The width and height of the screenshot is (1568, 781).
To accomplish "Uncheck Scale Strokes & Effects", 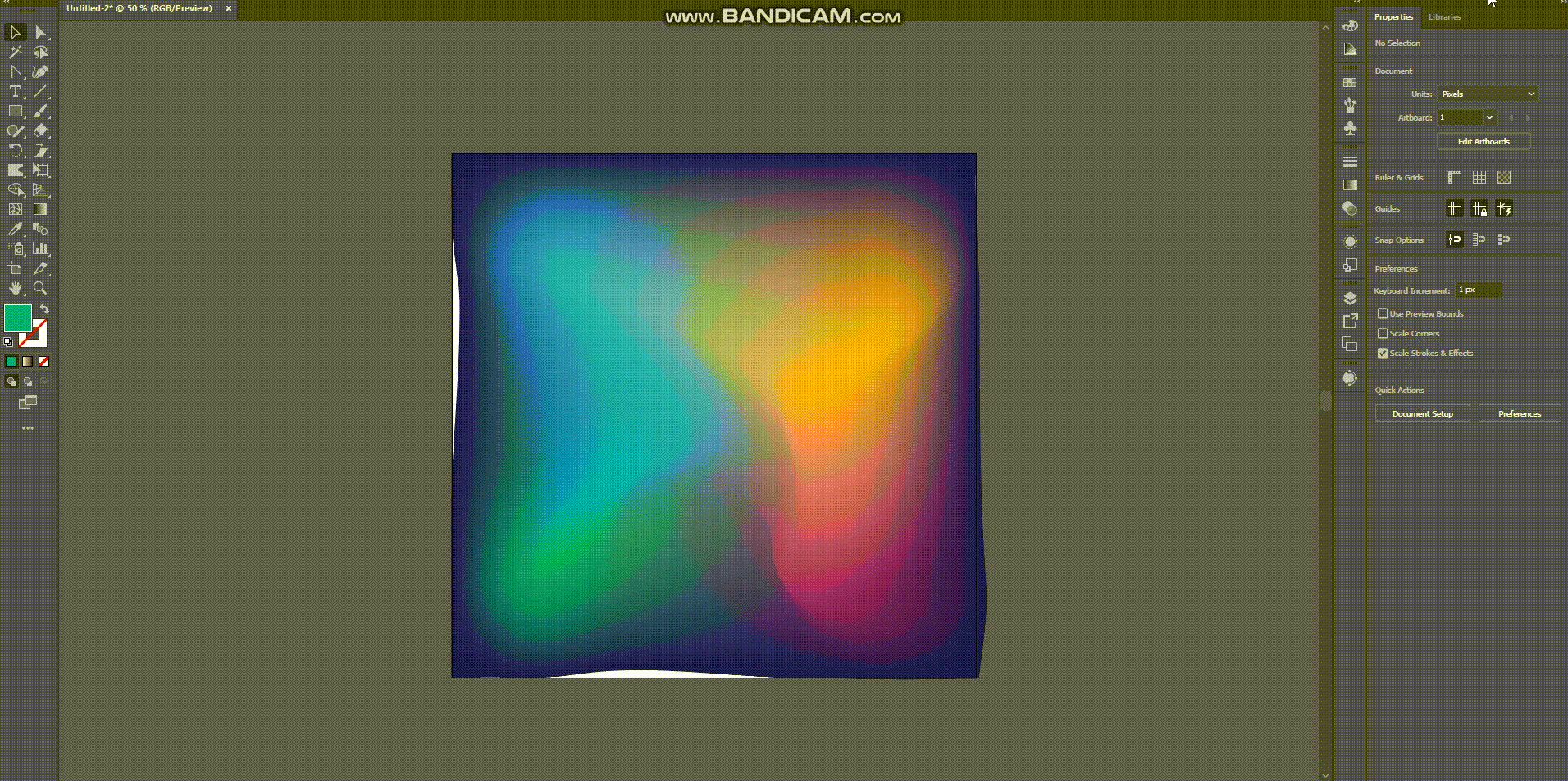I will [1383, 353].
